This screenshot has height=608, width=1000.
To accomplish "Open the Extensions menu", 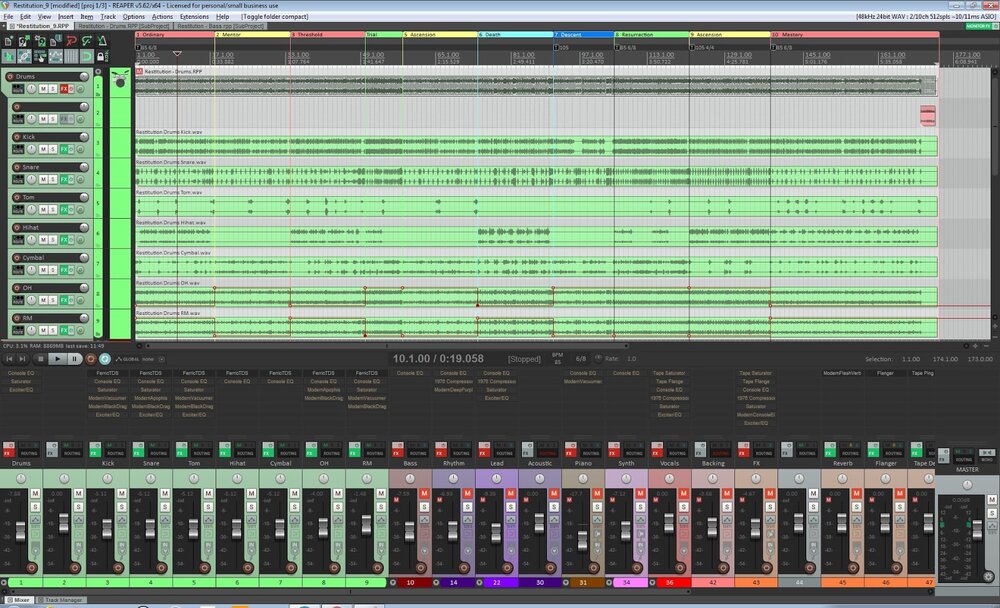I will coord(194,17).
